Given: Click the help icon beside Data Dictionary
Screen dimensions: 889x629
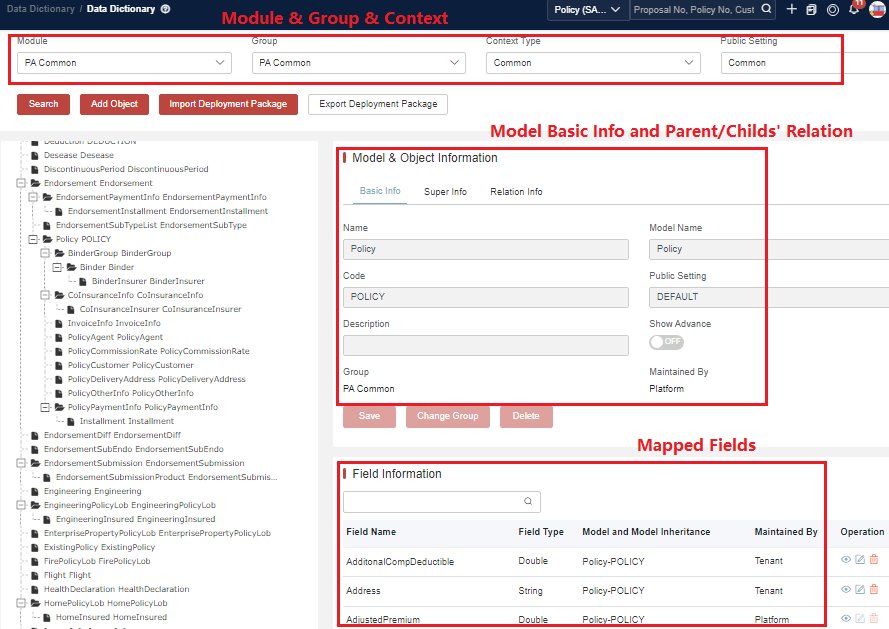Looking at the screenshot, I should (x=165, y=9).
